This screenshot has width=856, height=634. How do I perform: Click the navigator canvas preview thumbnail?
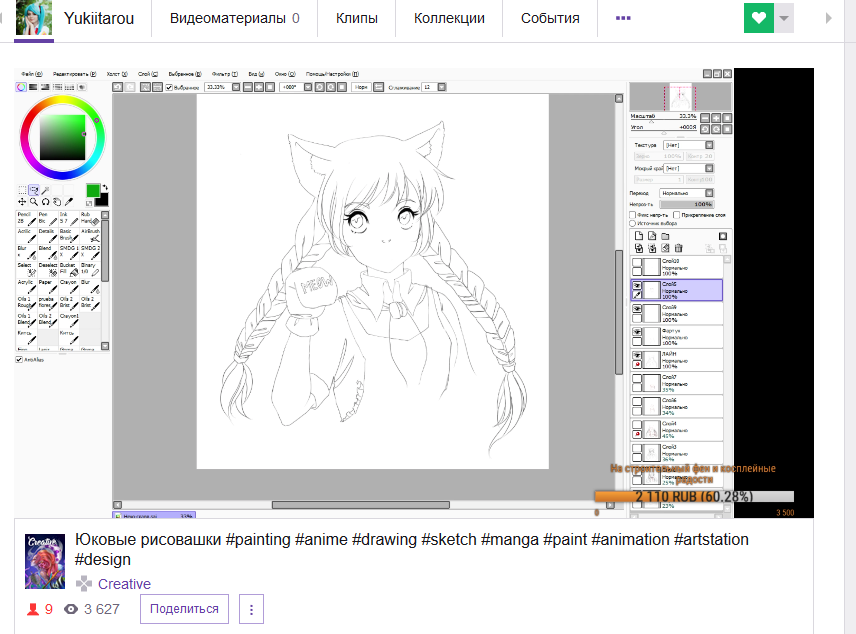click(x=680, y=97)
